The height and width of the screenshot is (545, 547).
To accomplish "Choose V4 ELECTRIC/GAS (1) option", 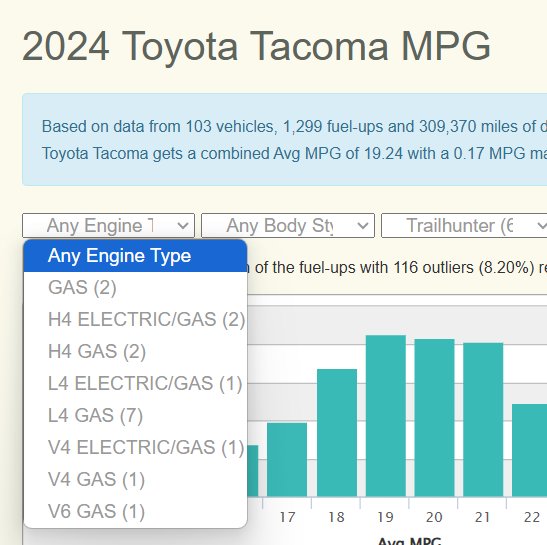I will coord(135,447).
